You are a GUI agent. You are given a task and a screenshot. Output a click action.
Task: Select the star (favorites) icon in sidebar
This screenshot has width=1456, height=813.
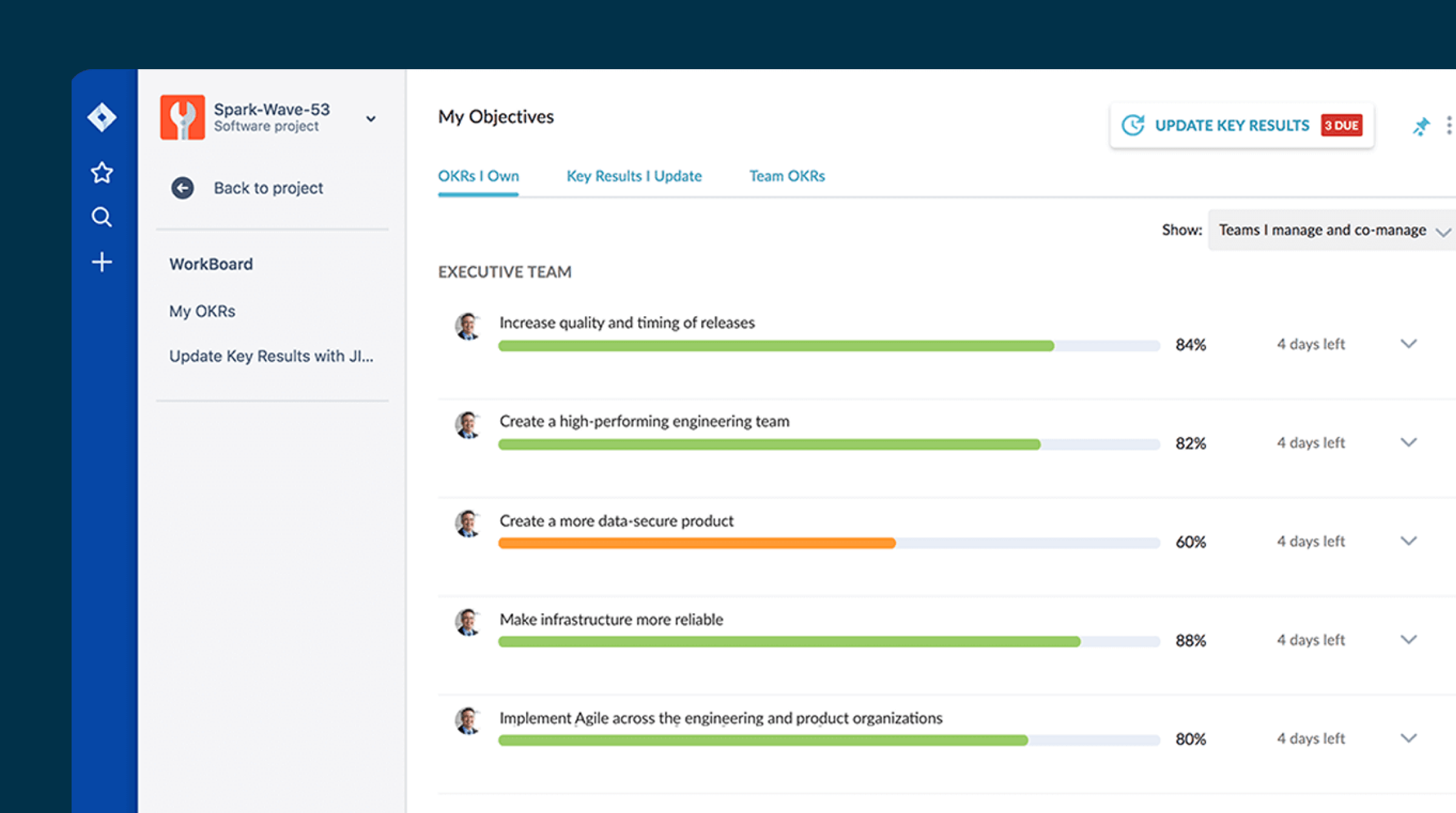point(102,172)
